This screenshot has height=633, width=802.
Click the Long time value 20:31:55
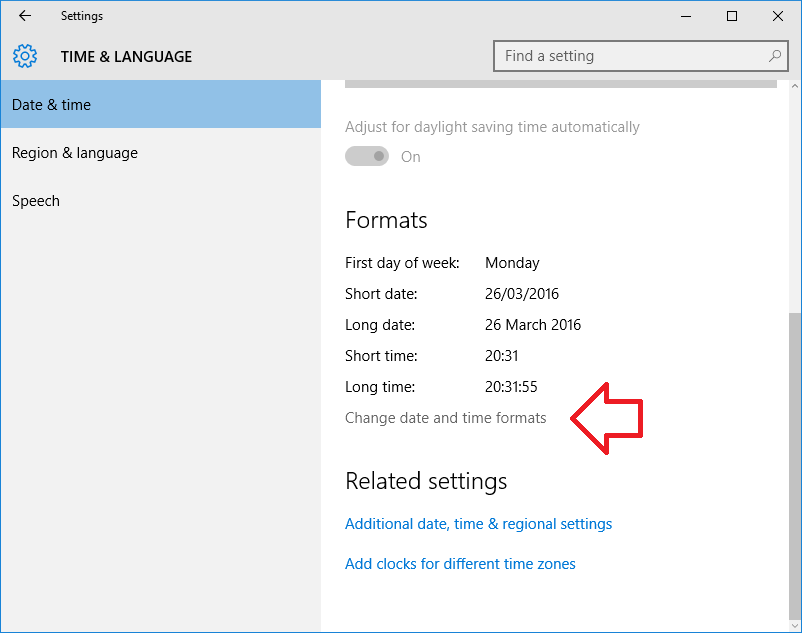point(511,387)
